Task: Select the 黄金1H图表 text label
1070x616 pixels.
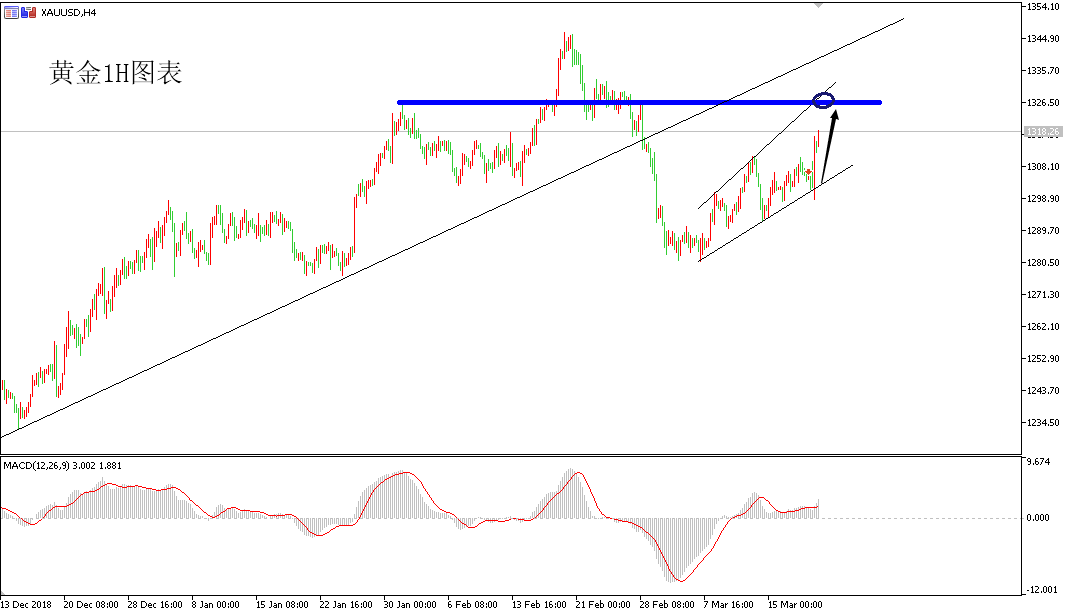Action: [x=115, y=73]
